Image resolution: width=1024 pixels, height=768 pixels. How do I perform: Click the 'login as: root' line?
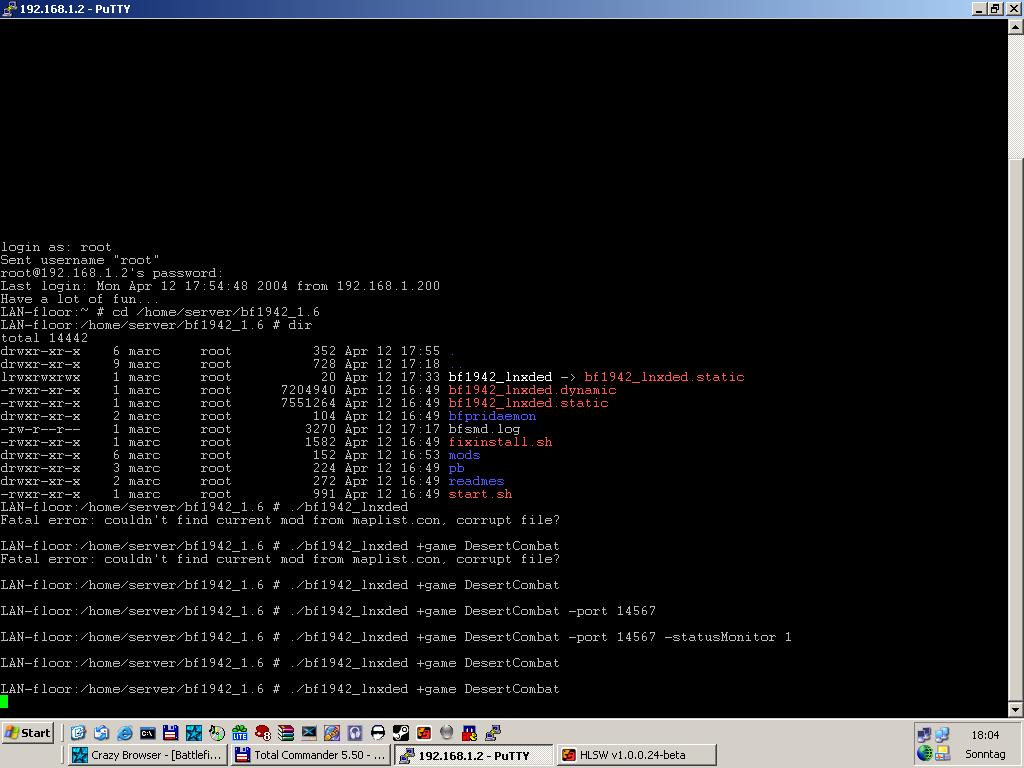click(56, 247)
